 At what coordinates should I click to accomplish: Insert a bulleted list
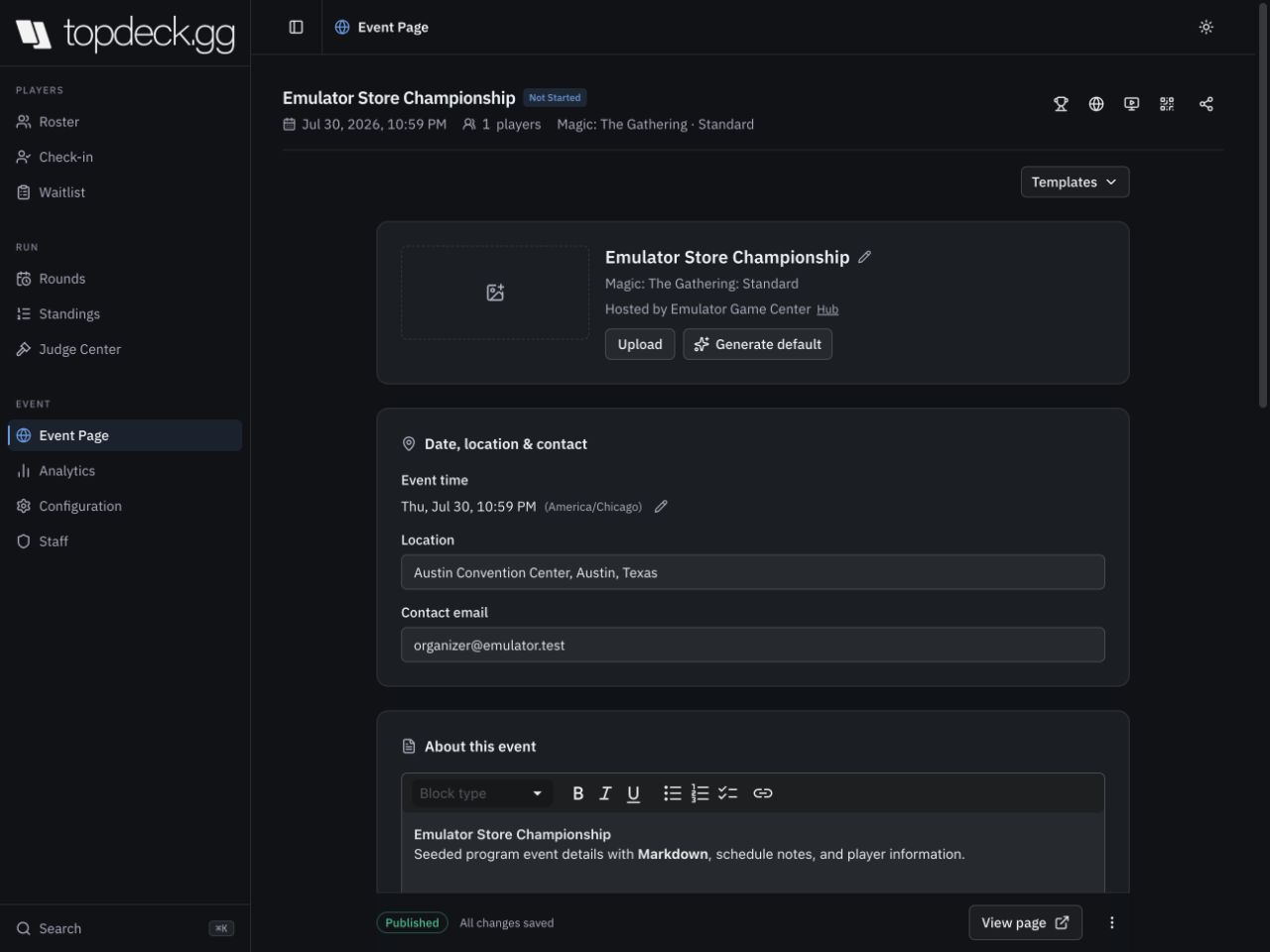tap(673, 793)
